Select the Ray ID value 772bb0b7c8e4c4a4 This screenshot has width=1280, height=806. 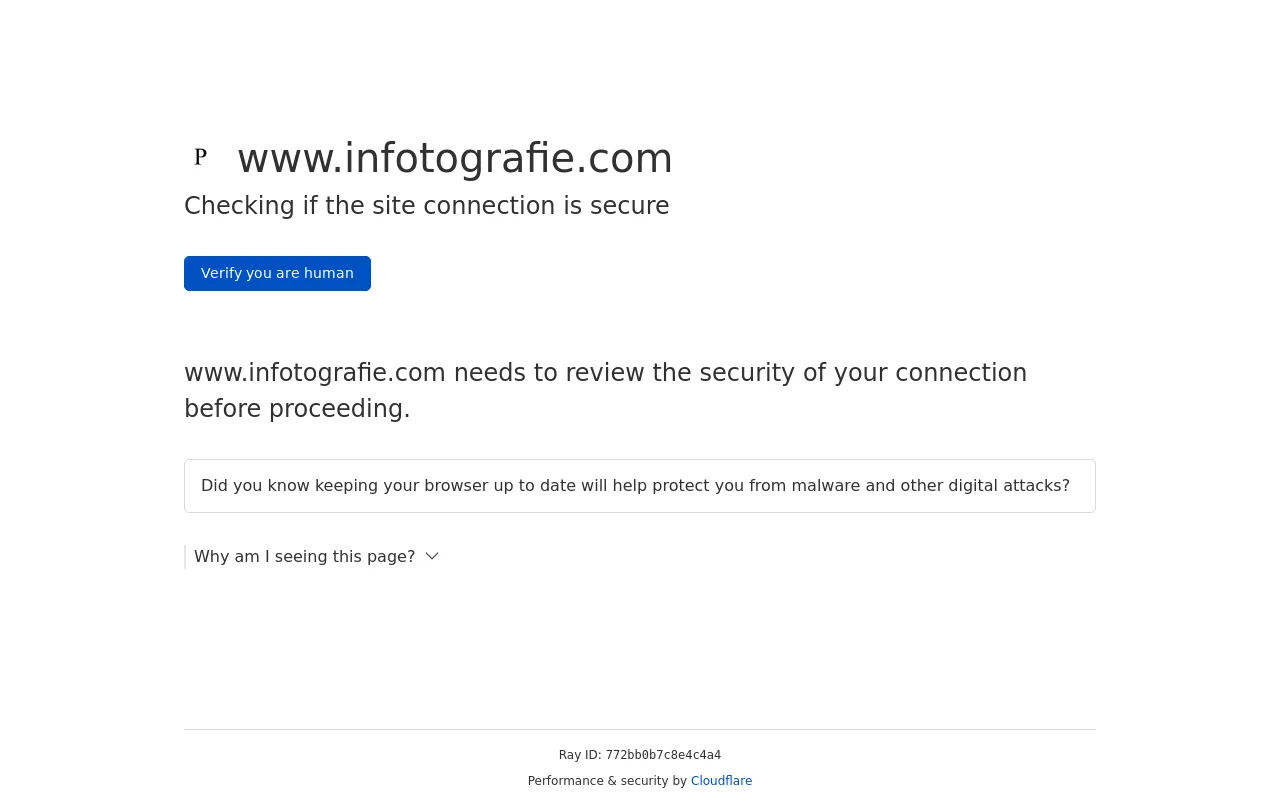pos(663,755)
